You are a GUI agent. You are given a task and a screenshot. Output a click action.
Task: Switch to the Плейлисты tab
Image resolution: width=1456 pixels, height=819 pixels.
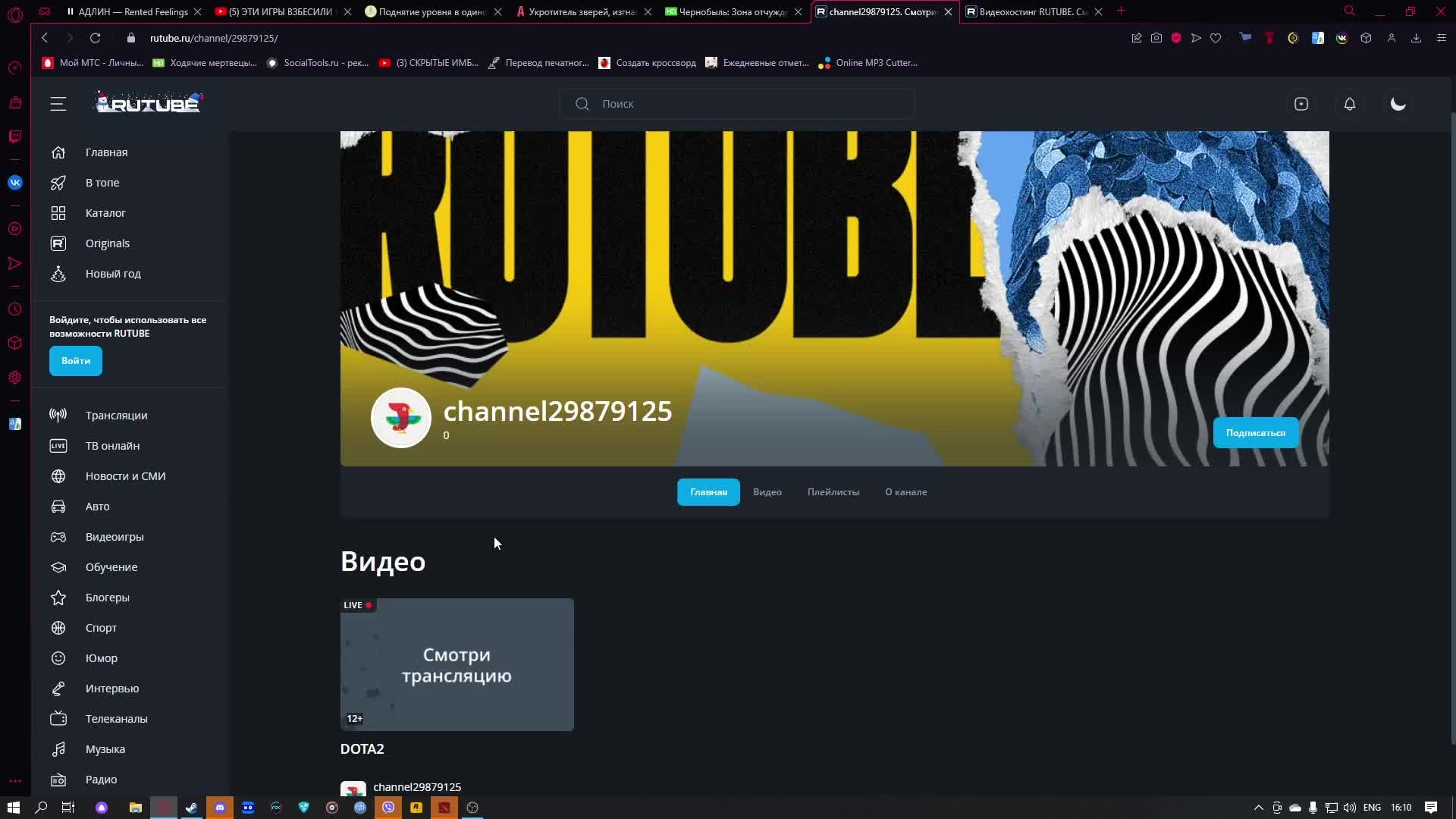click(833, 492)
